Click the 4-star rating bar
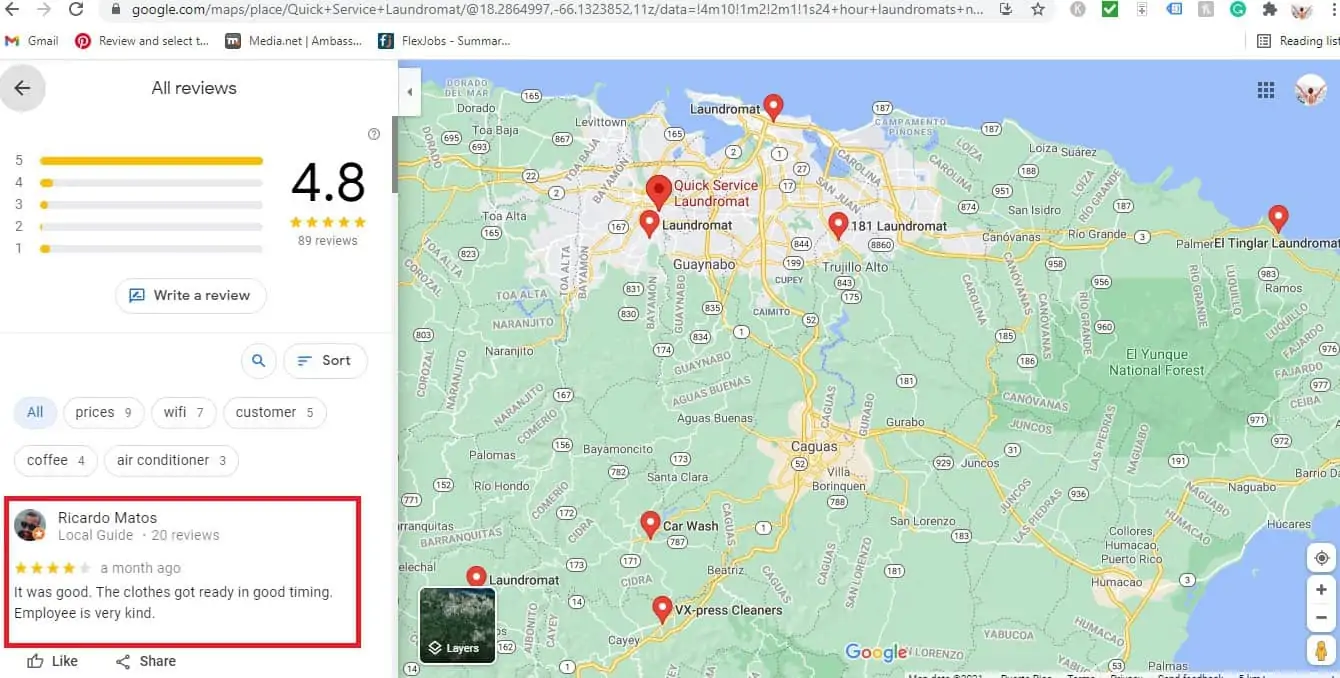1340x678 pixels. pyautogui.click(x=151, y=183)
